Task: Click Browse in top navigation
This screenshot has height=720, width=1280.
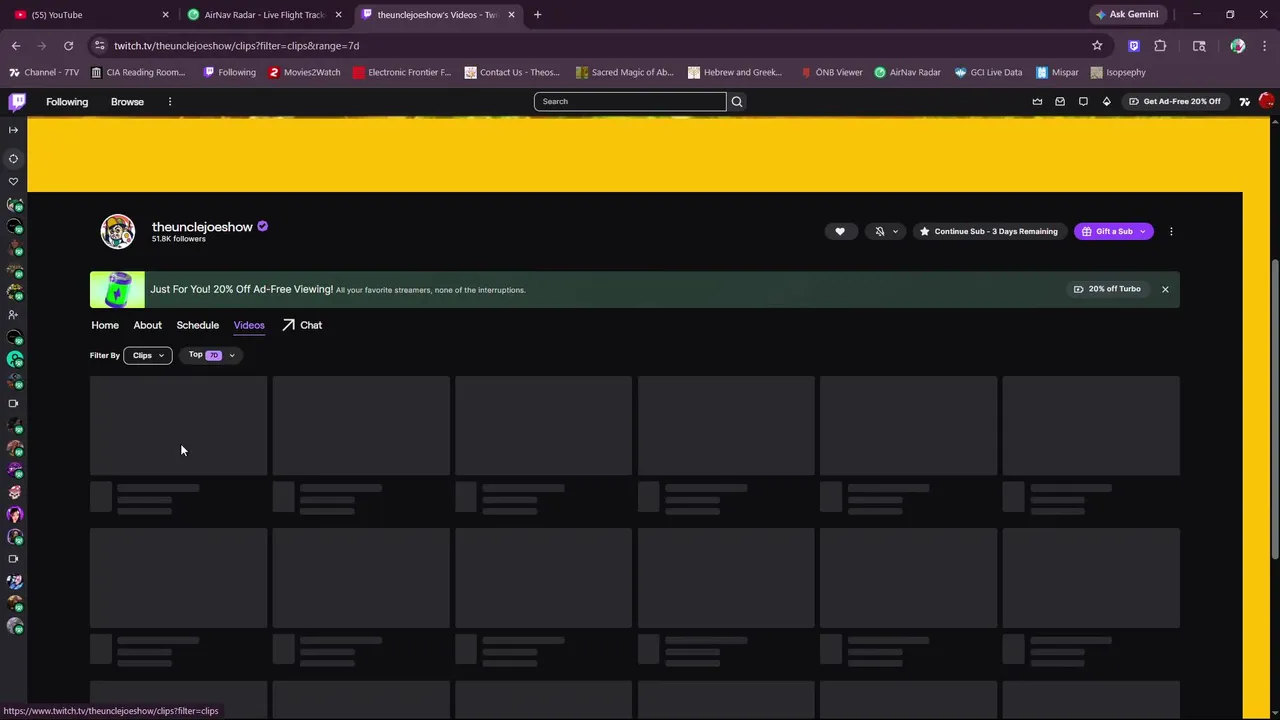Action: coord(127,101)
